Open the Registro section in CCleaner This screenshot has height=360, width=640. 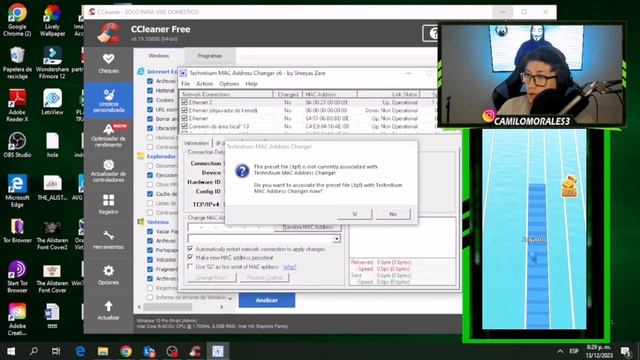(108, 204)
